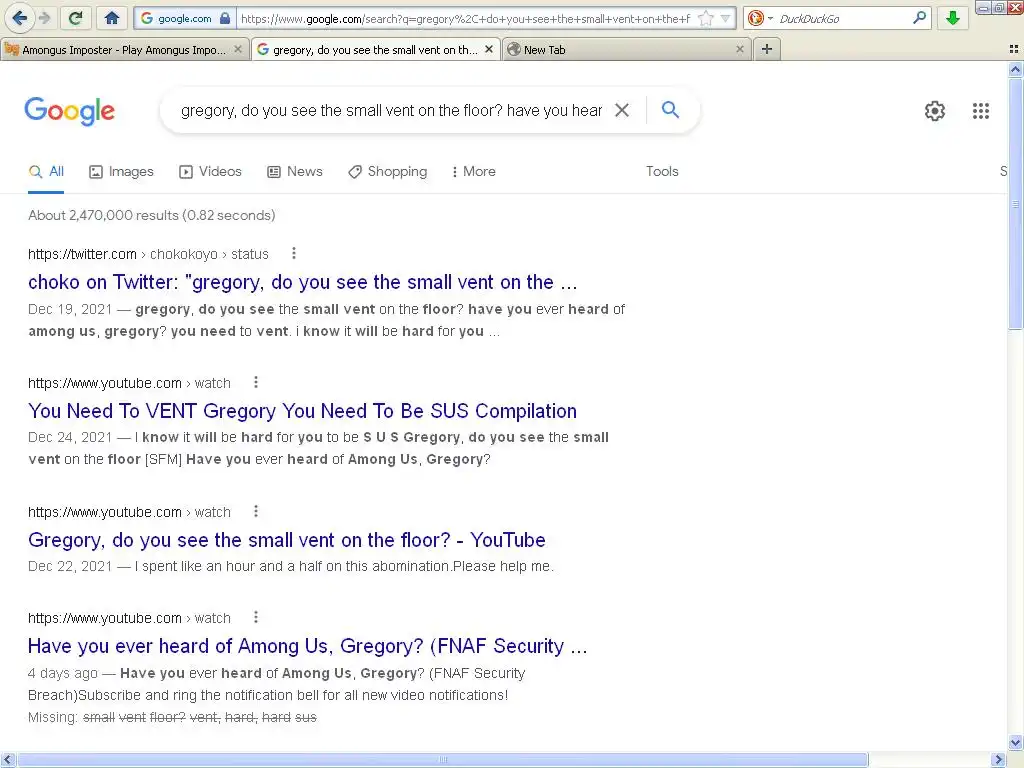Open options menu for twitter.com result
The height and width of the screenshot is (768, 1024).
(x=294, y=253)
